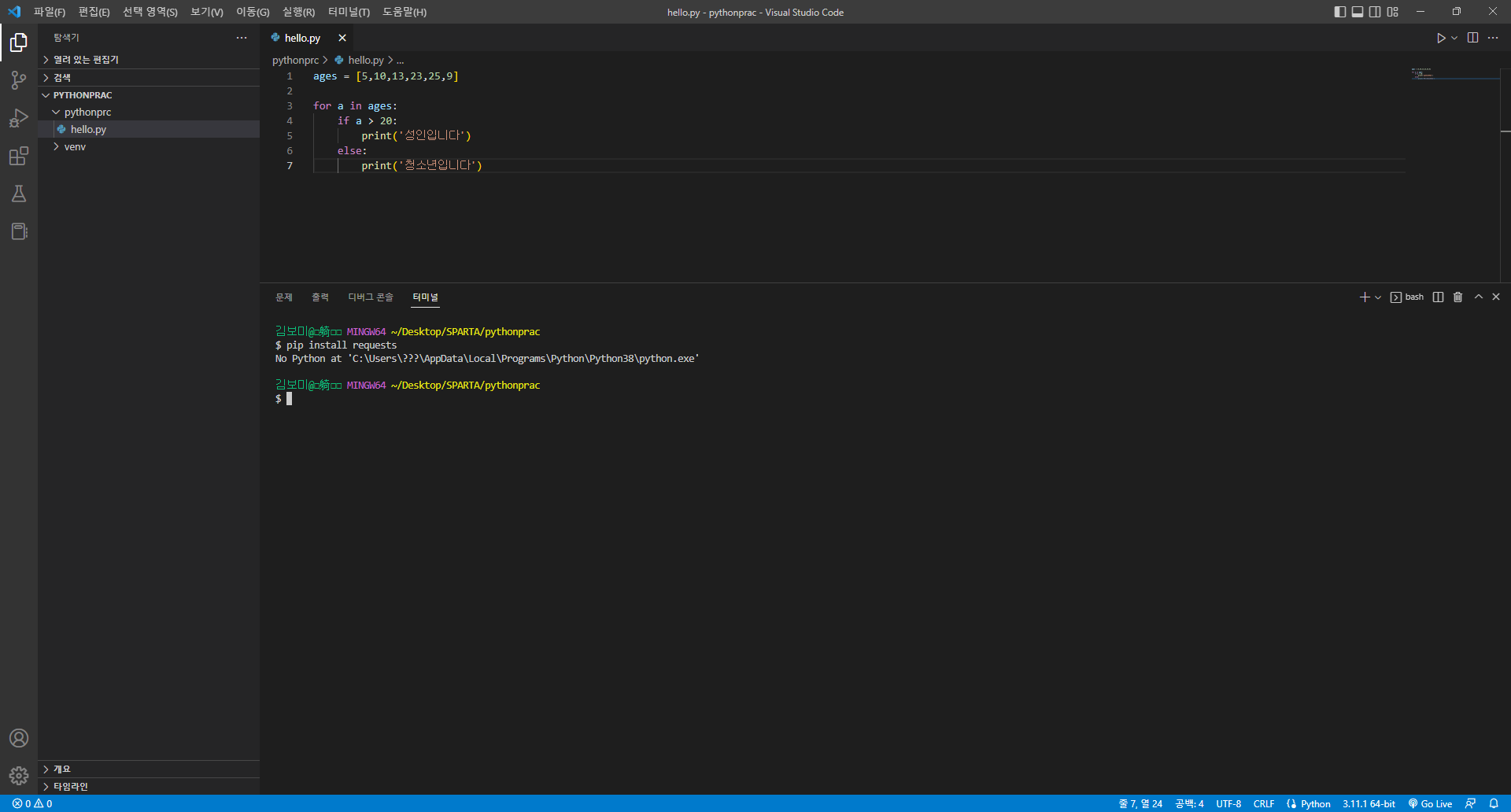Toggle primary sidebar layout button

(x=1340, y=12)
